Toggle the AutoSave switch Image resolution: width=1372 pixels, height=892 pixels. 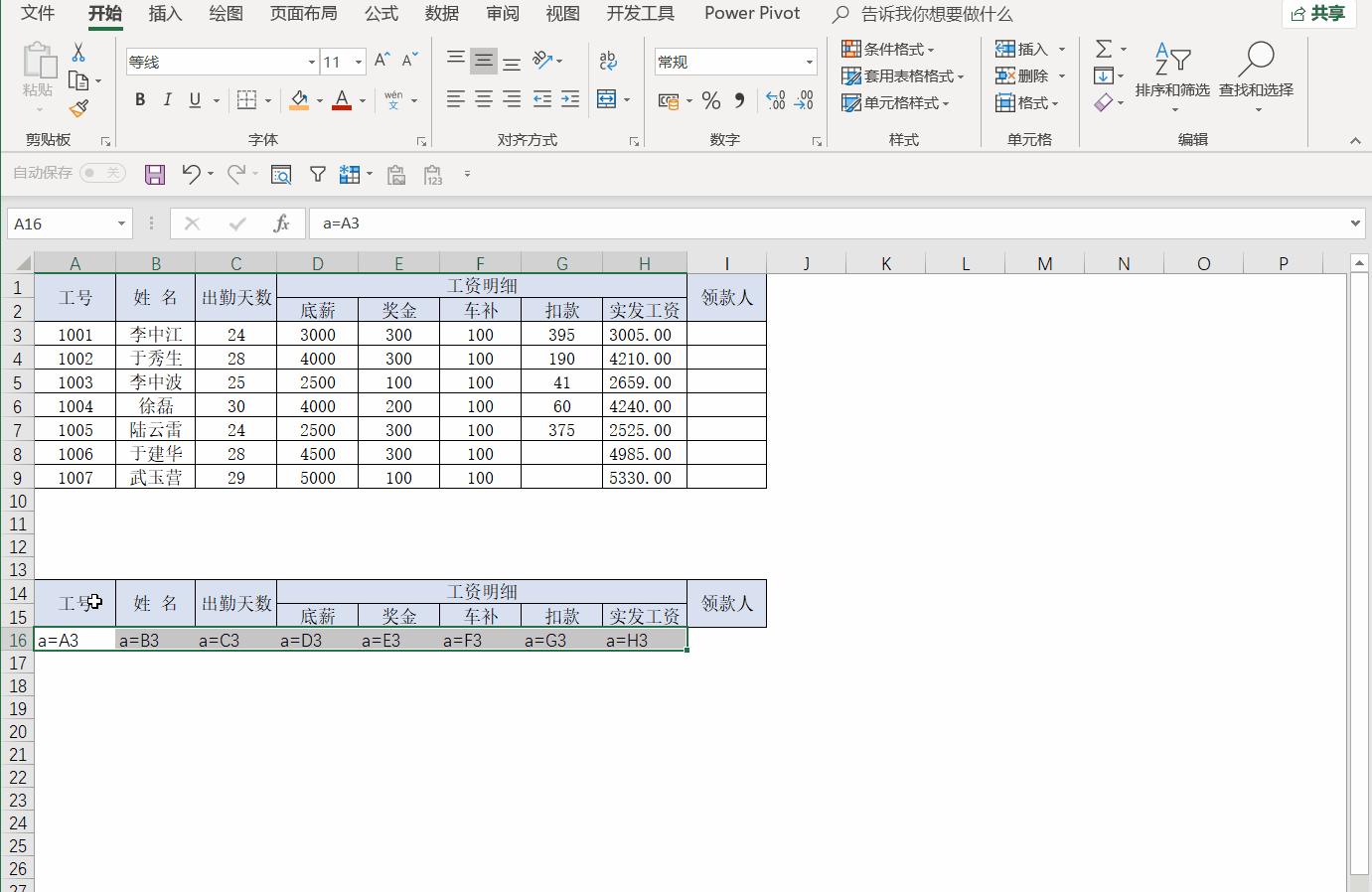[102, 173]
